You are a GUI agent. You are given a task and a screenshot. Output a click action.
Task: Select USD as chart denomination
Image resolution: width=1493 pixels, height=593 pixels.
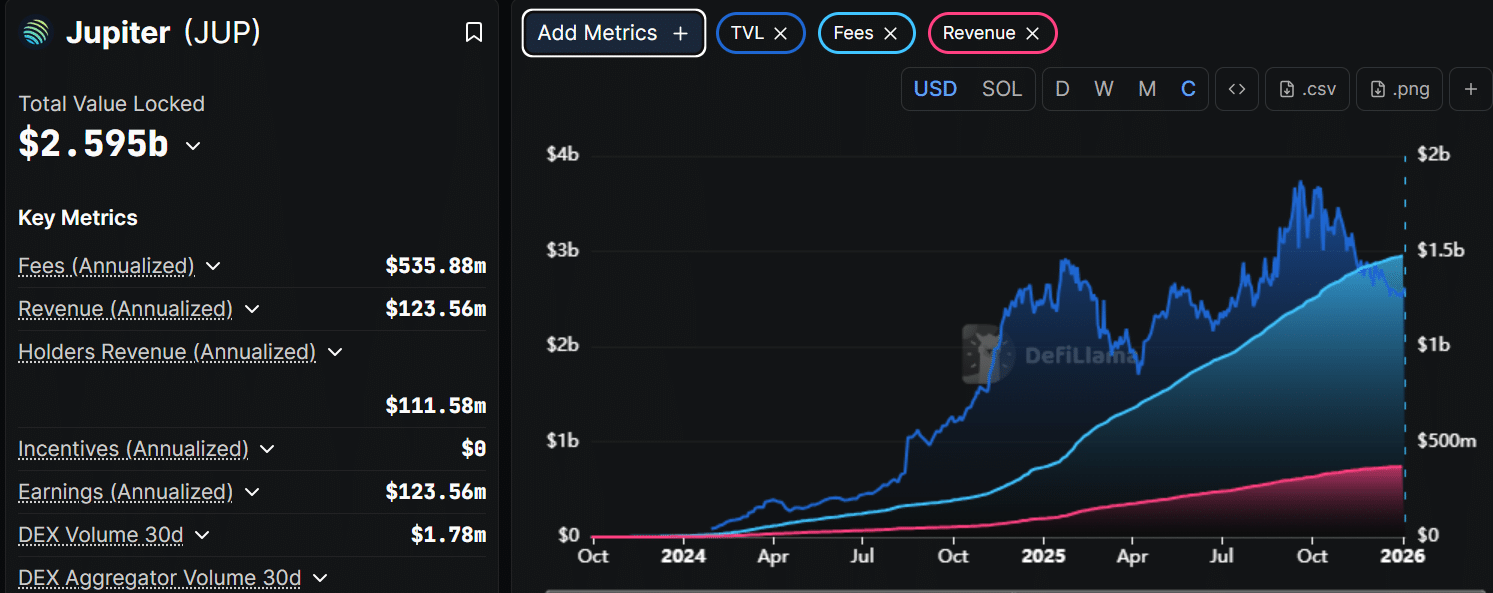(x=935, y=89)
